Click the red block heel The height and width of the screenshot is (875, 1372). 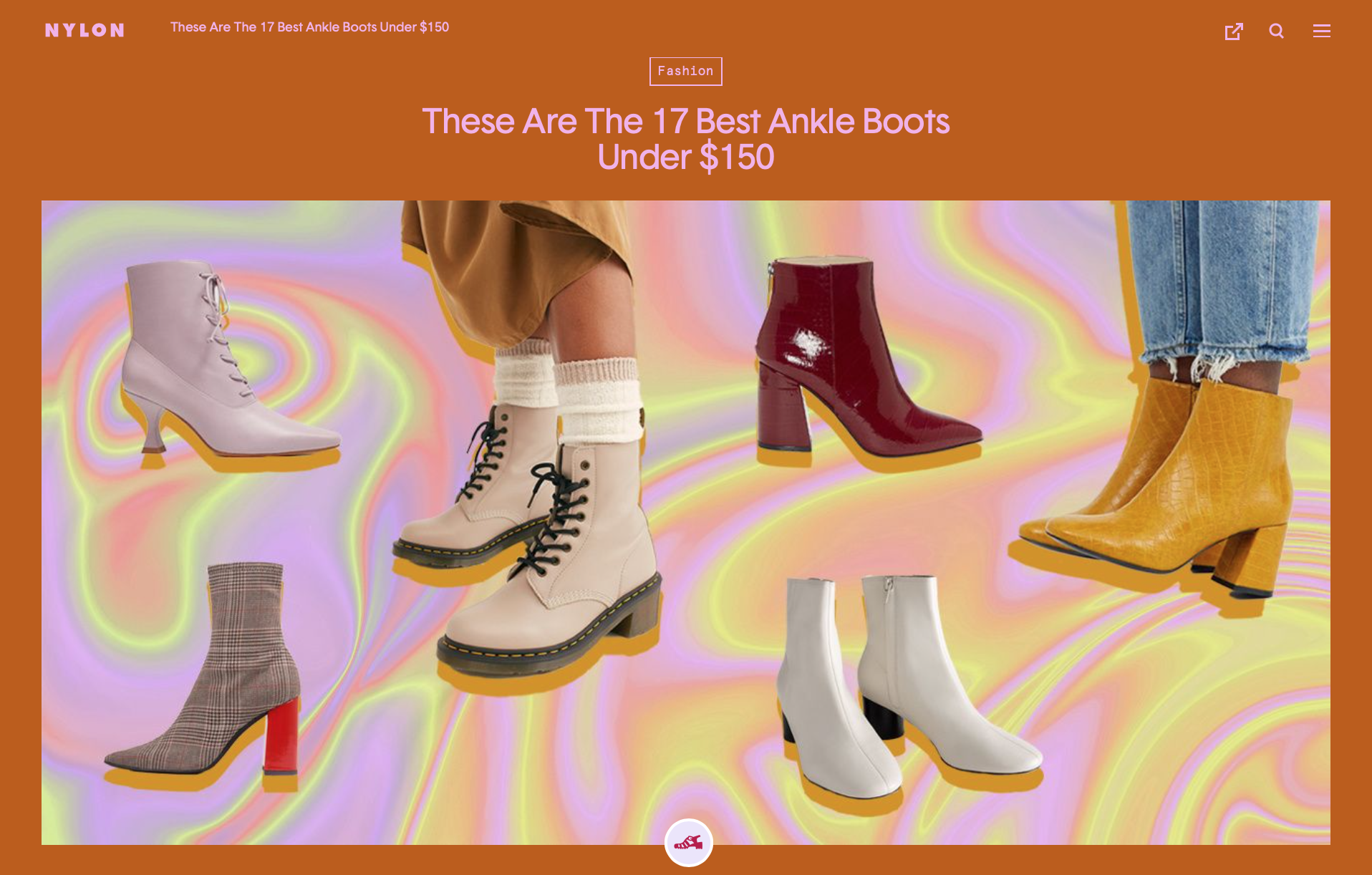(x=281, y=736)
